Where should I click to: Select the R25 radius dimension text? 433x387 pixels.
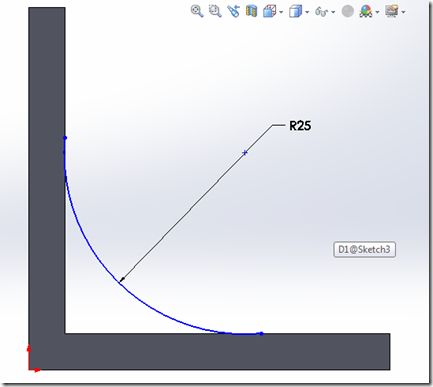(300, 126)
